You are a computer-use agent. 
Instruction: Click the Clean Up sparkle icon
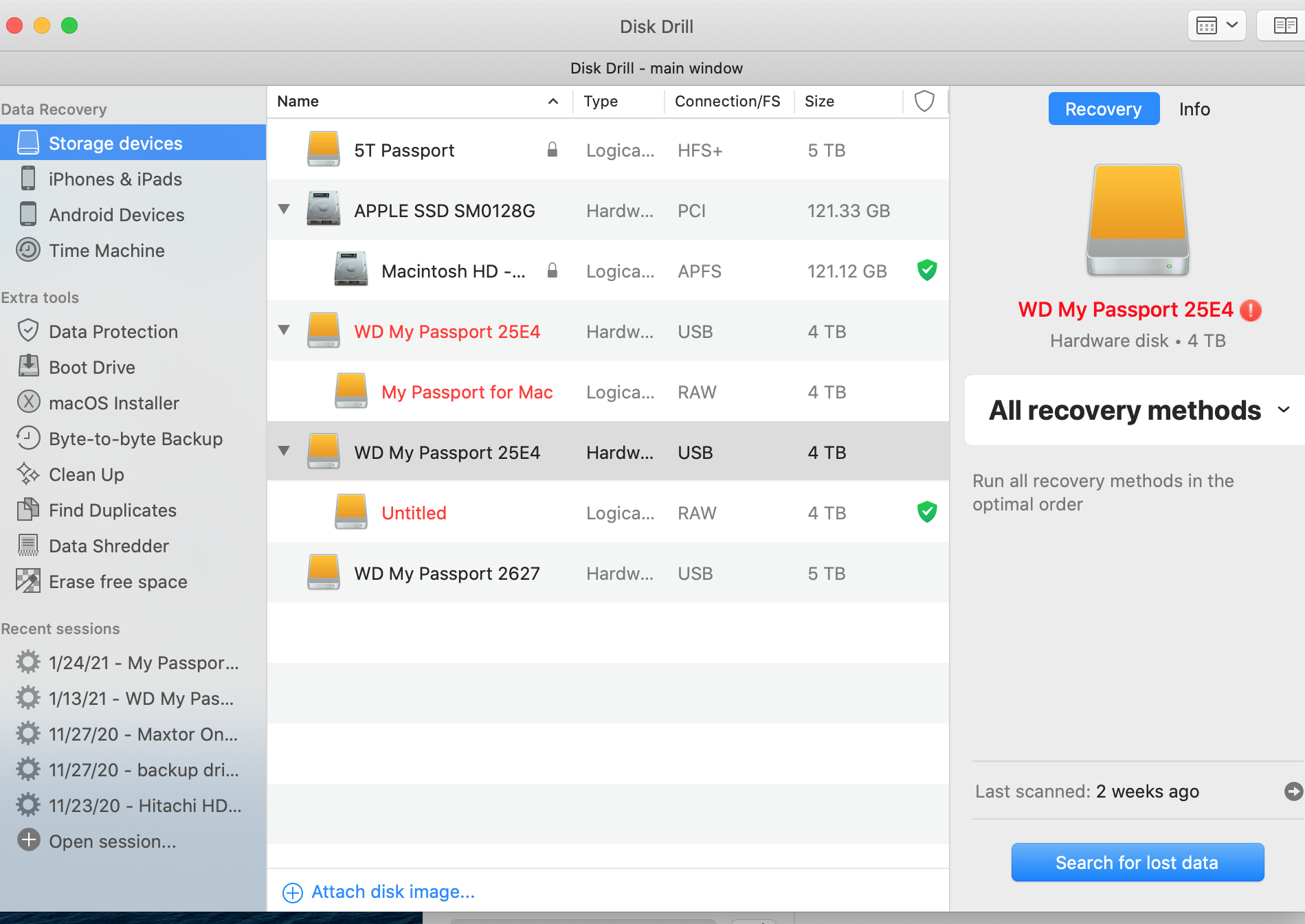(x=28, y=474)
